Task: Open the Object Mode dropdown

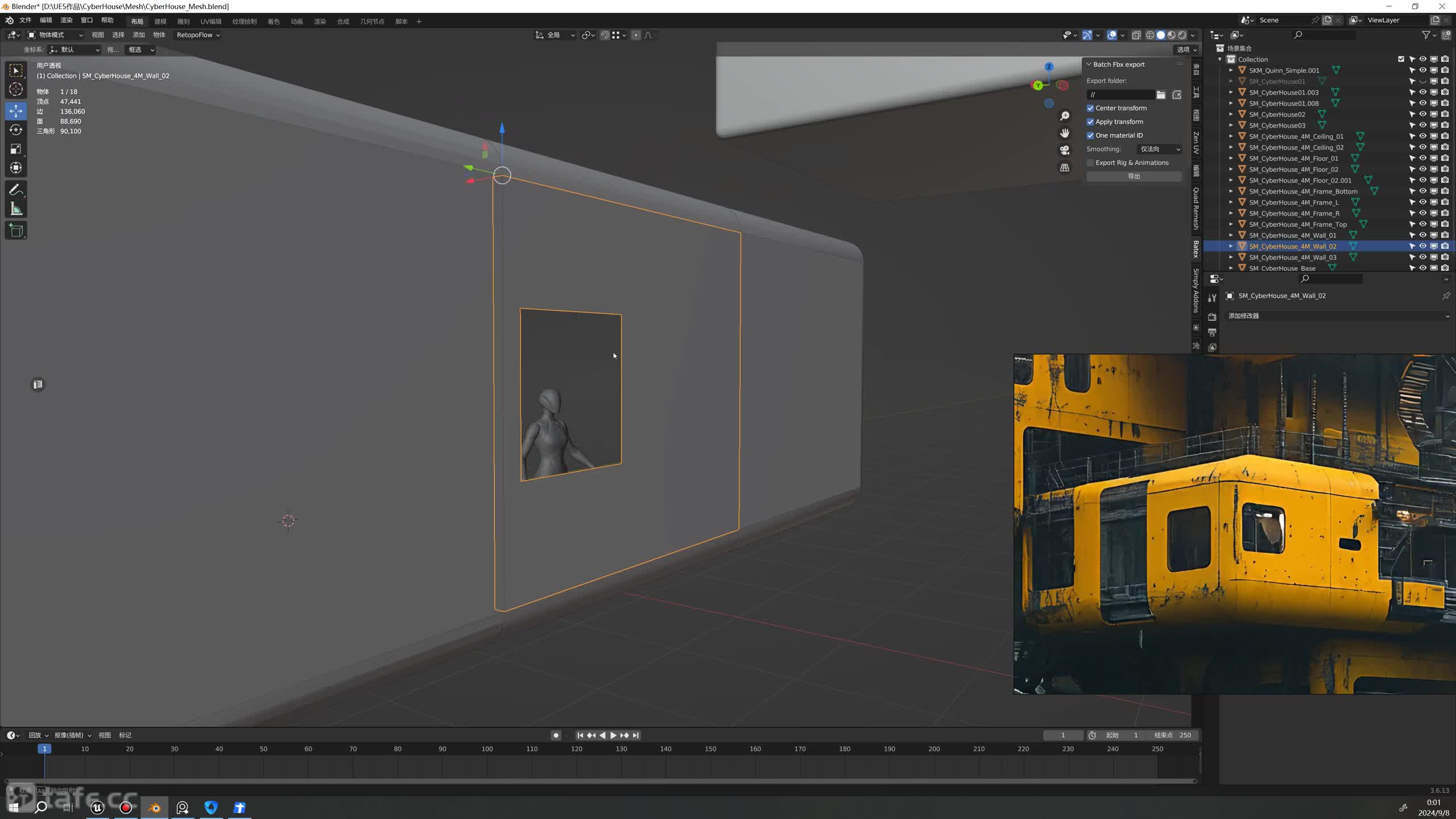Action: 55,35
